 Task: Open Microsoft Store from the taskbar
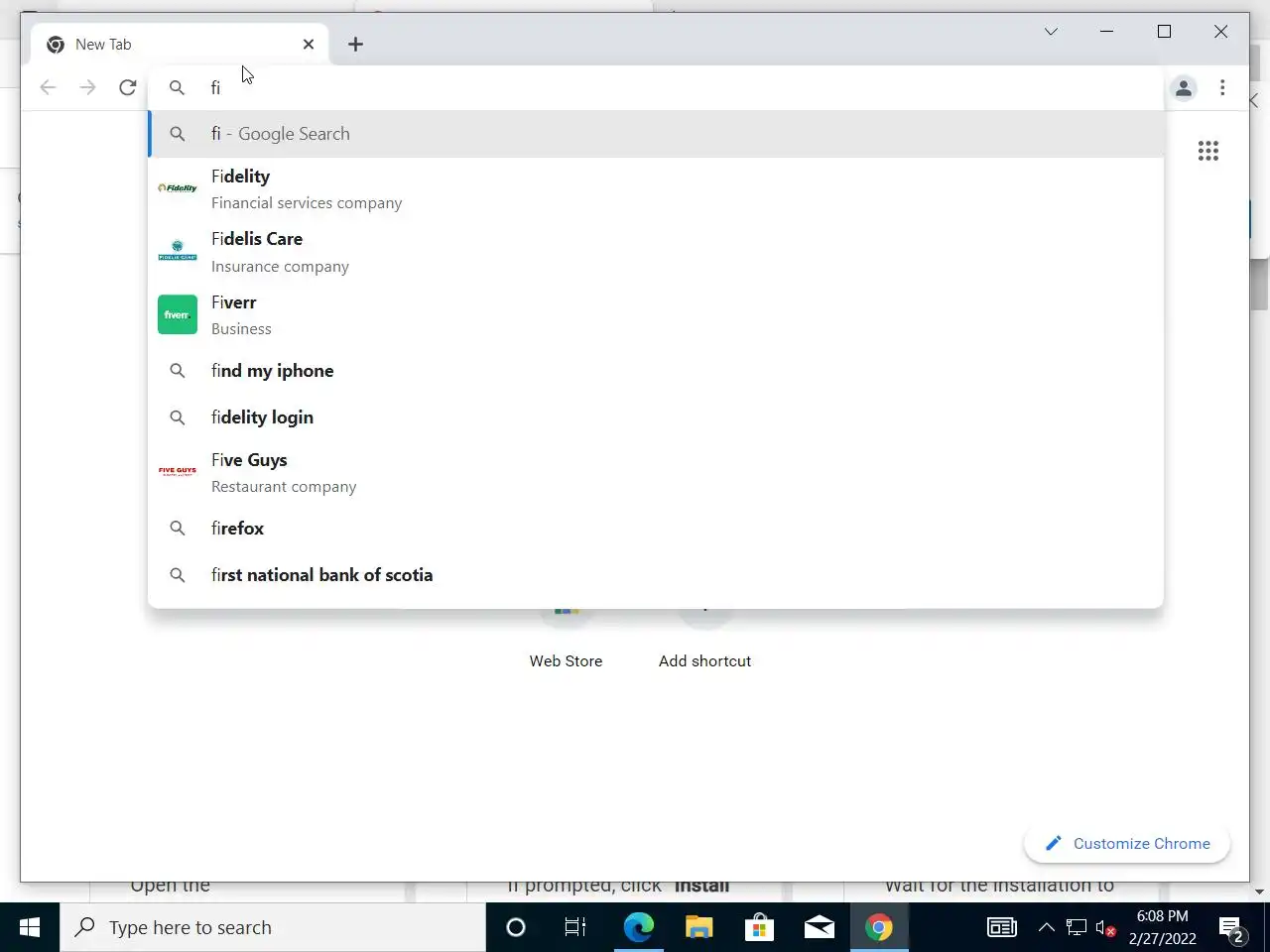[x=759, y=927]
